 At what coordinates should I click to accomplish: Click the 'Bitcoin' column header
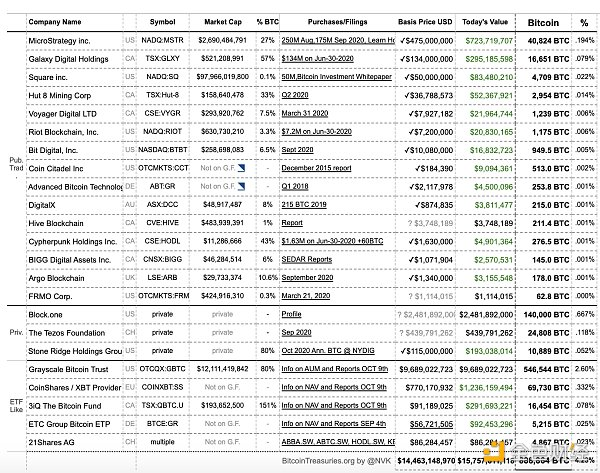point(543,23)
